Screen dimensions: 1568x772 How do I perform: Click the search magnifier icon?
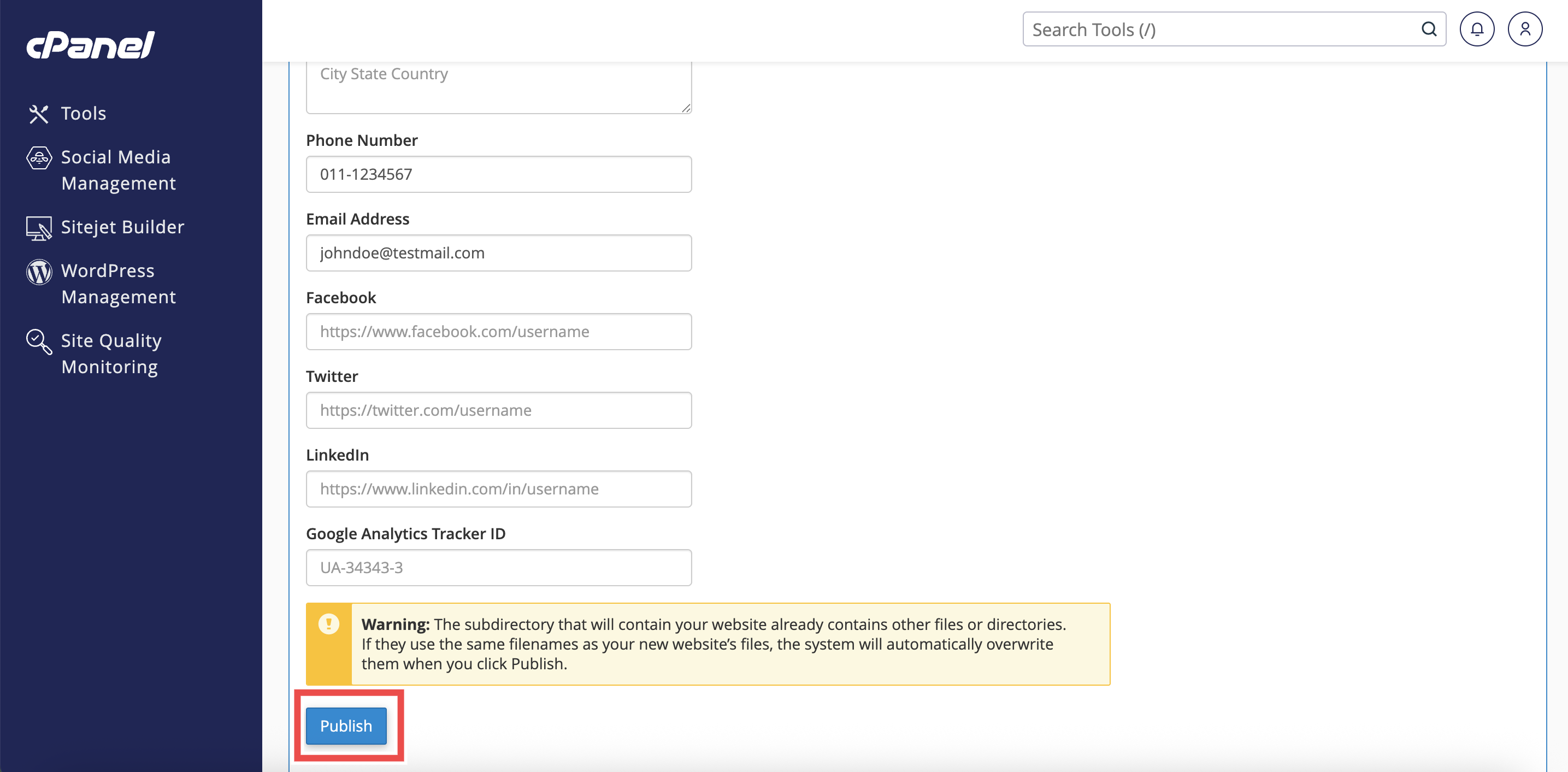(x=1429, y=29)
